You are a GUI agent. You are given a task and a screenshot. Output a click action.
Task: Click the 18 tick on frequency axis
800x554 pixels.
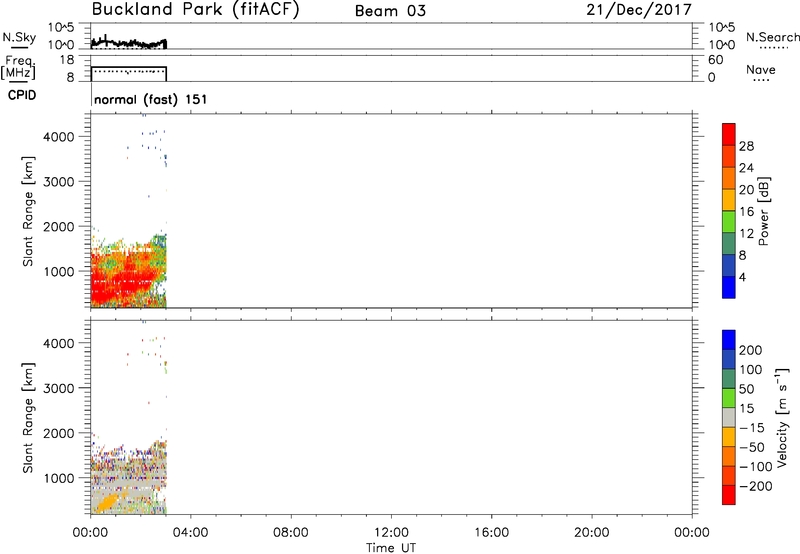67,60
